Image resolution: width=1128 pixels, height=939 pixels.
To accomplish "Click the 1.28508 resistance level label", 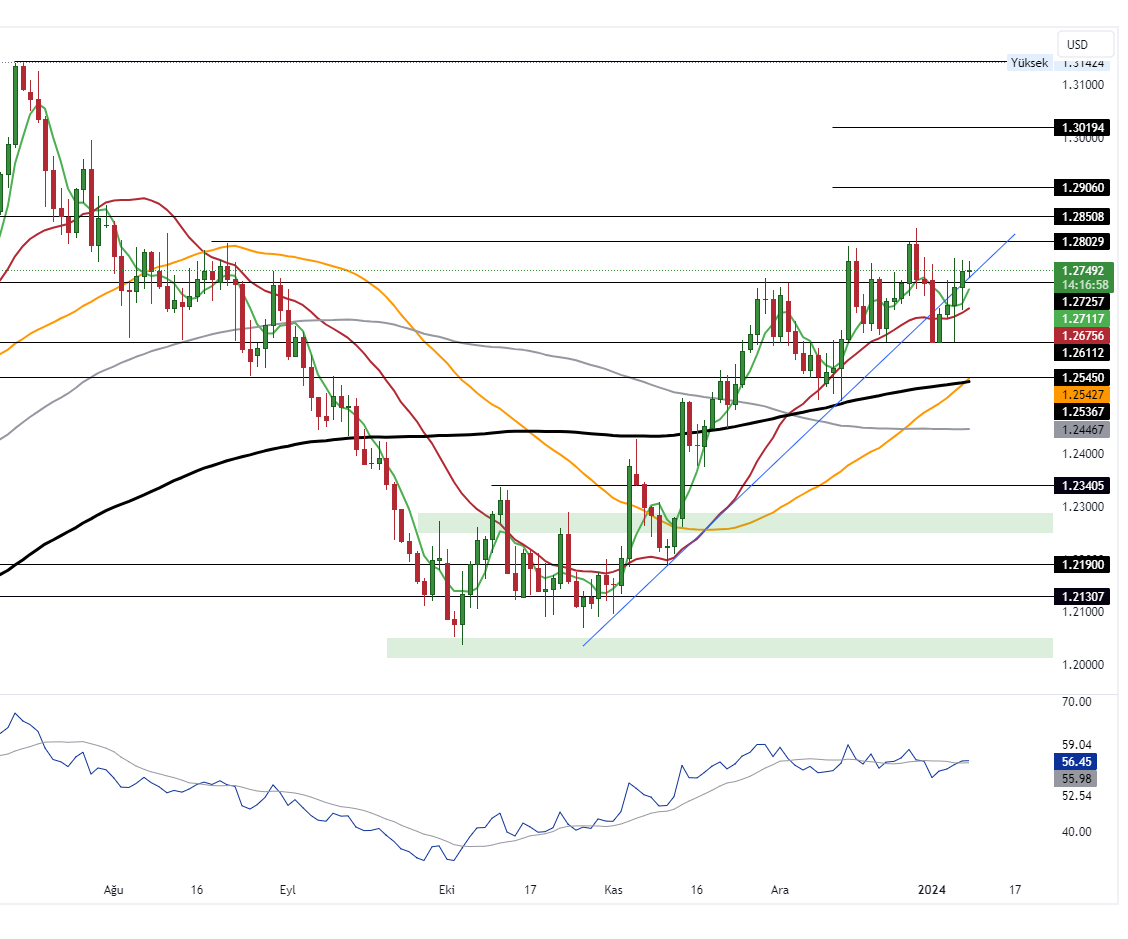I will tap(1084, 216).
